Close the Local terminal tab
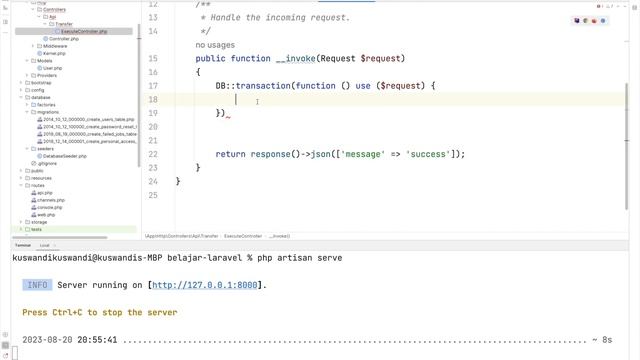Viewport: 640px width, 360px height. [55, 245]
